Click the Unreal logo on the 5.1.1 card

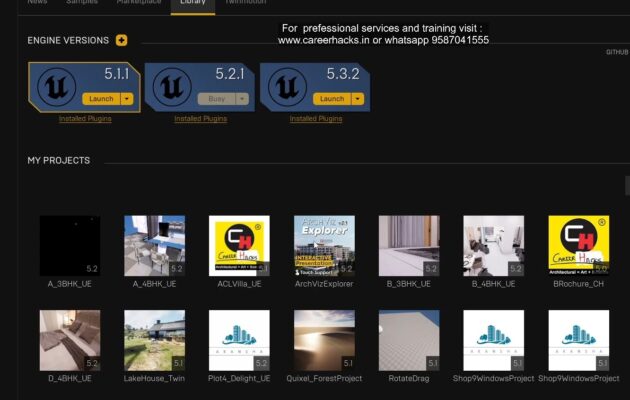pyautogui.click(x=56, y=87)
